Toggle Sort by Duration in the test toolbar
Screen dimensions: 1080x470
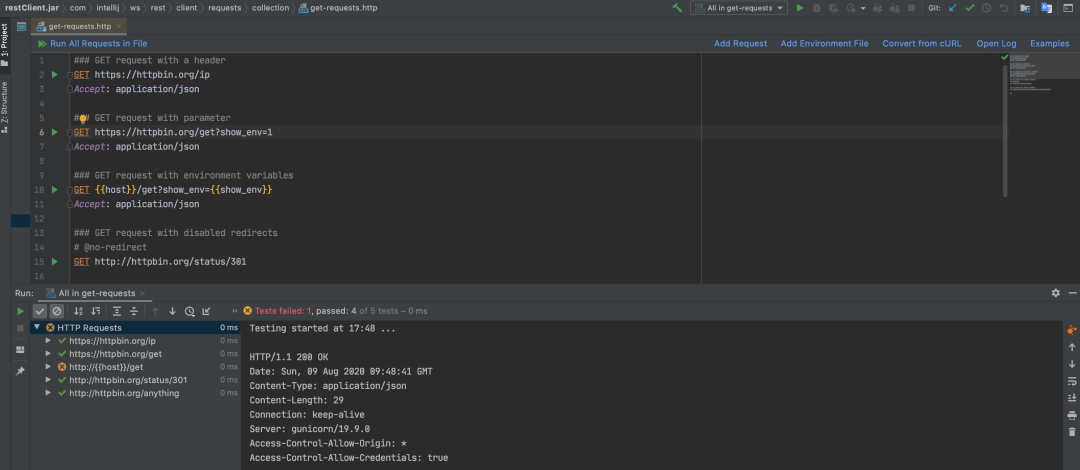[x=96, y=311]
